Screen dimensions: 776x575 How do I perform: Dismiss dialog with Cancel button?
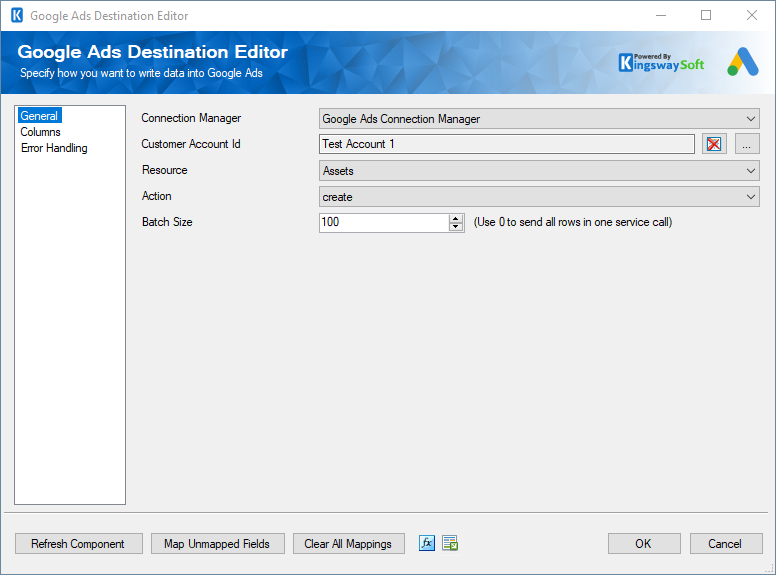726,544
